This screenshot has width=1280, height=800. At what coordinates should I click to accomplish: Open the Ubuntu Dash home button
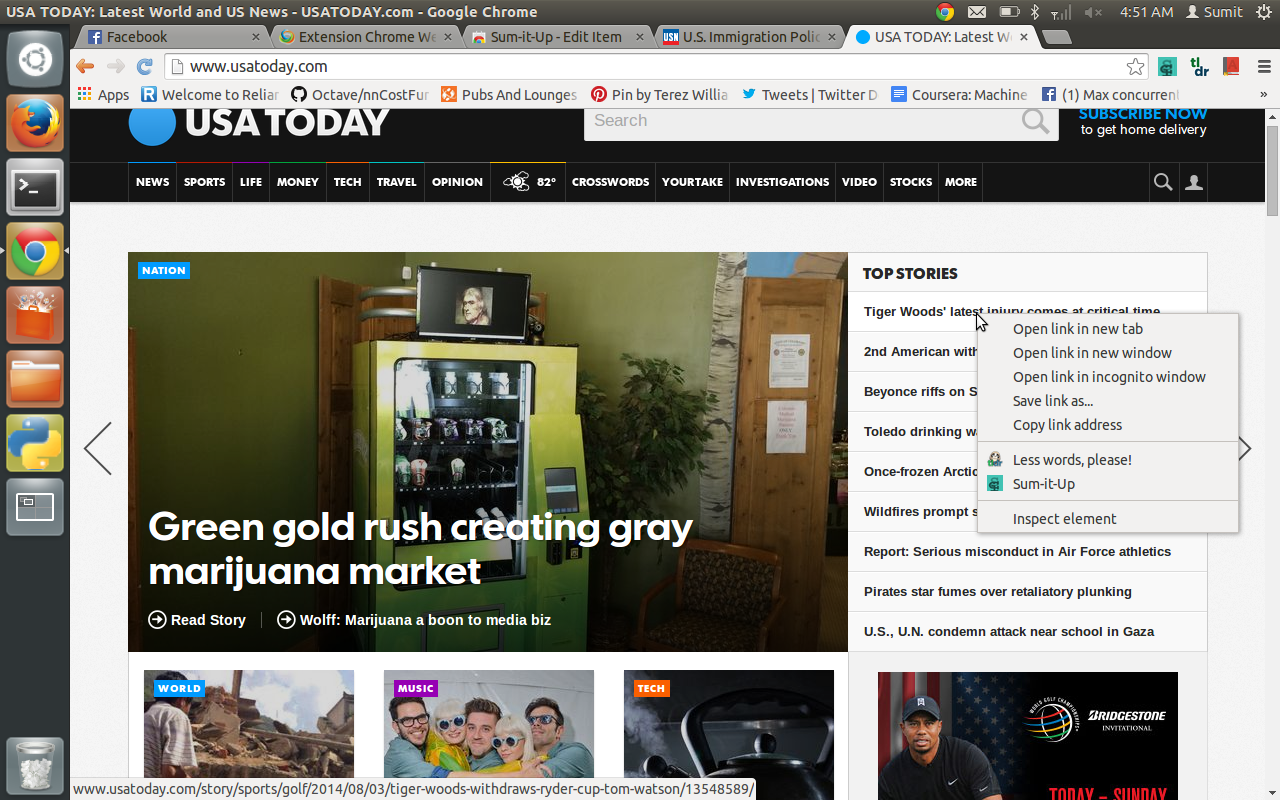click(35, 59)
